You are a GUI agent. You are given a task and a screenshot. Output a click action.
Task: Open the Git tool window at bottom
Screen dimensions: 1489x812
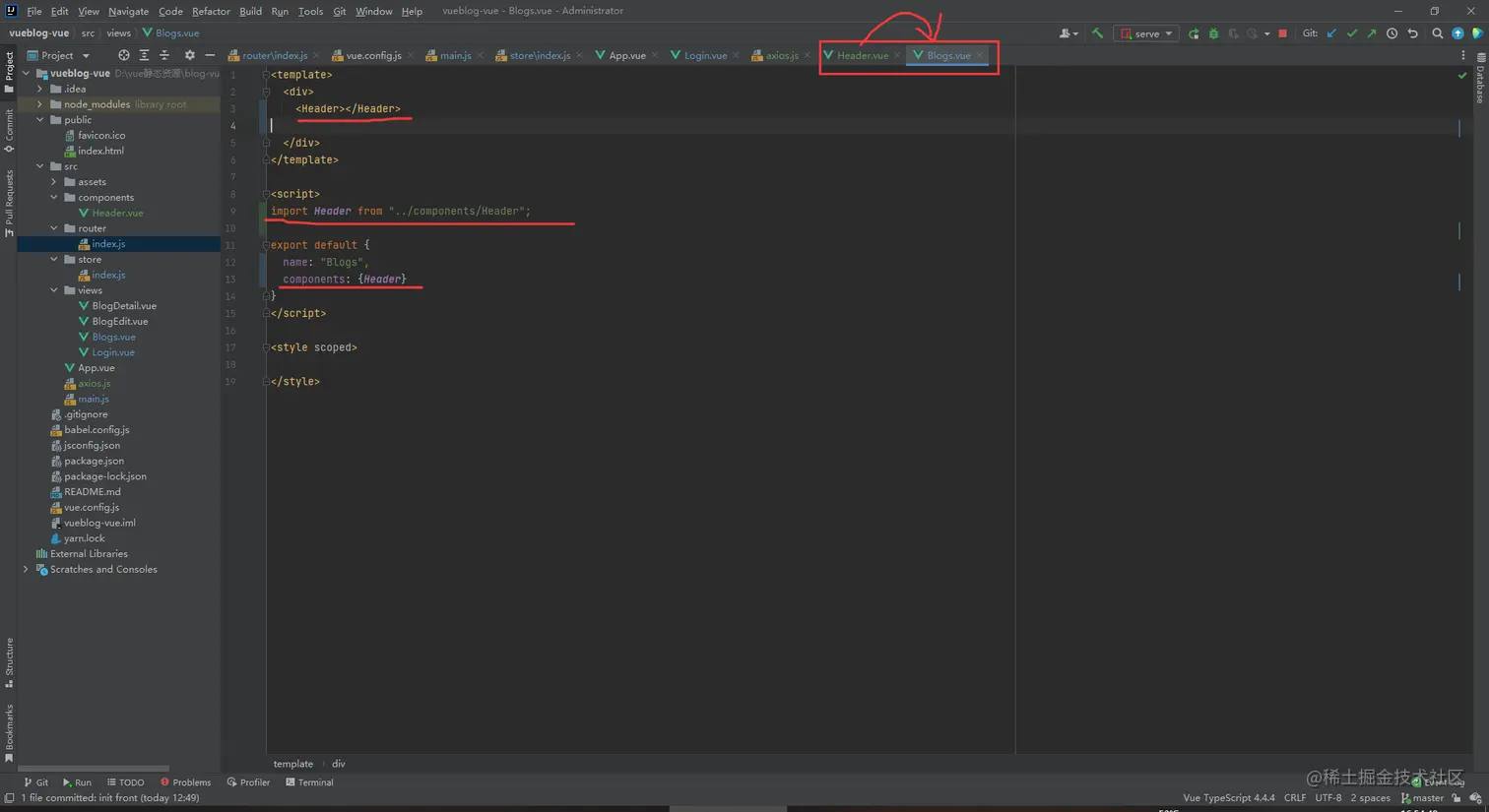[35, 782]
